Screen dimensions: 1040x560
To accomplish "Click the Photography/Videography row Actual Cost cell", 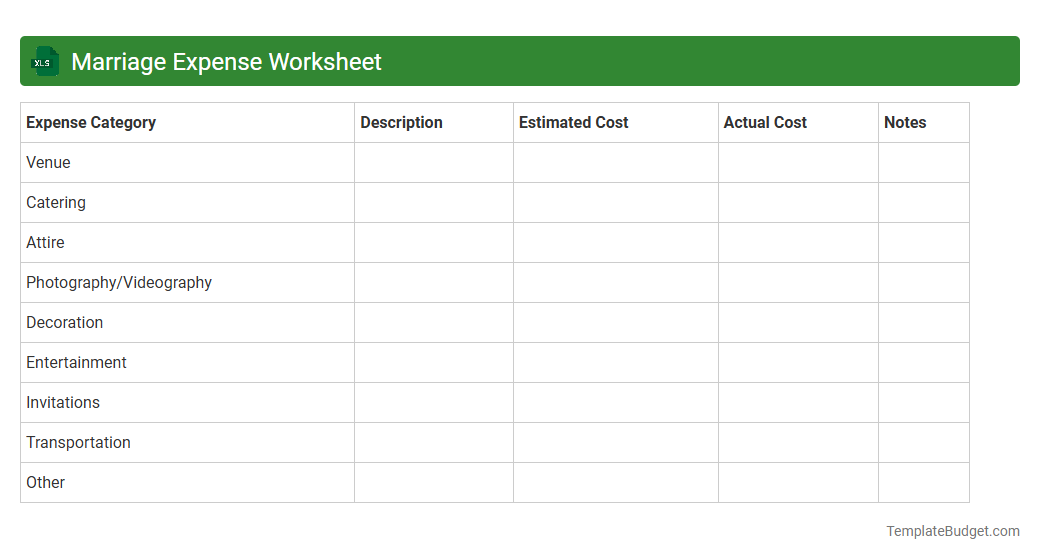I will pos(799,283).
